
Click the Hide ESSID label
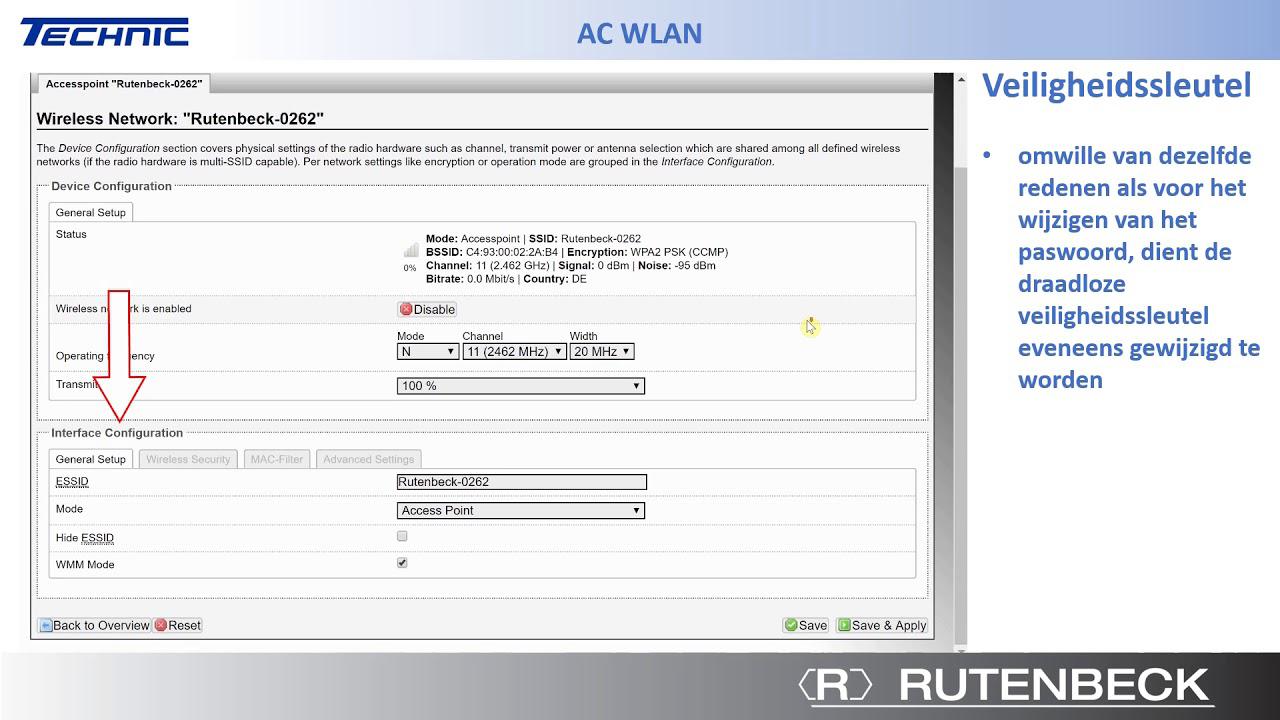85,538
